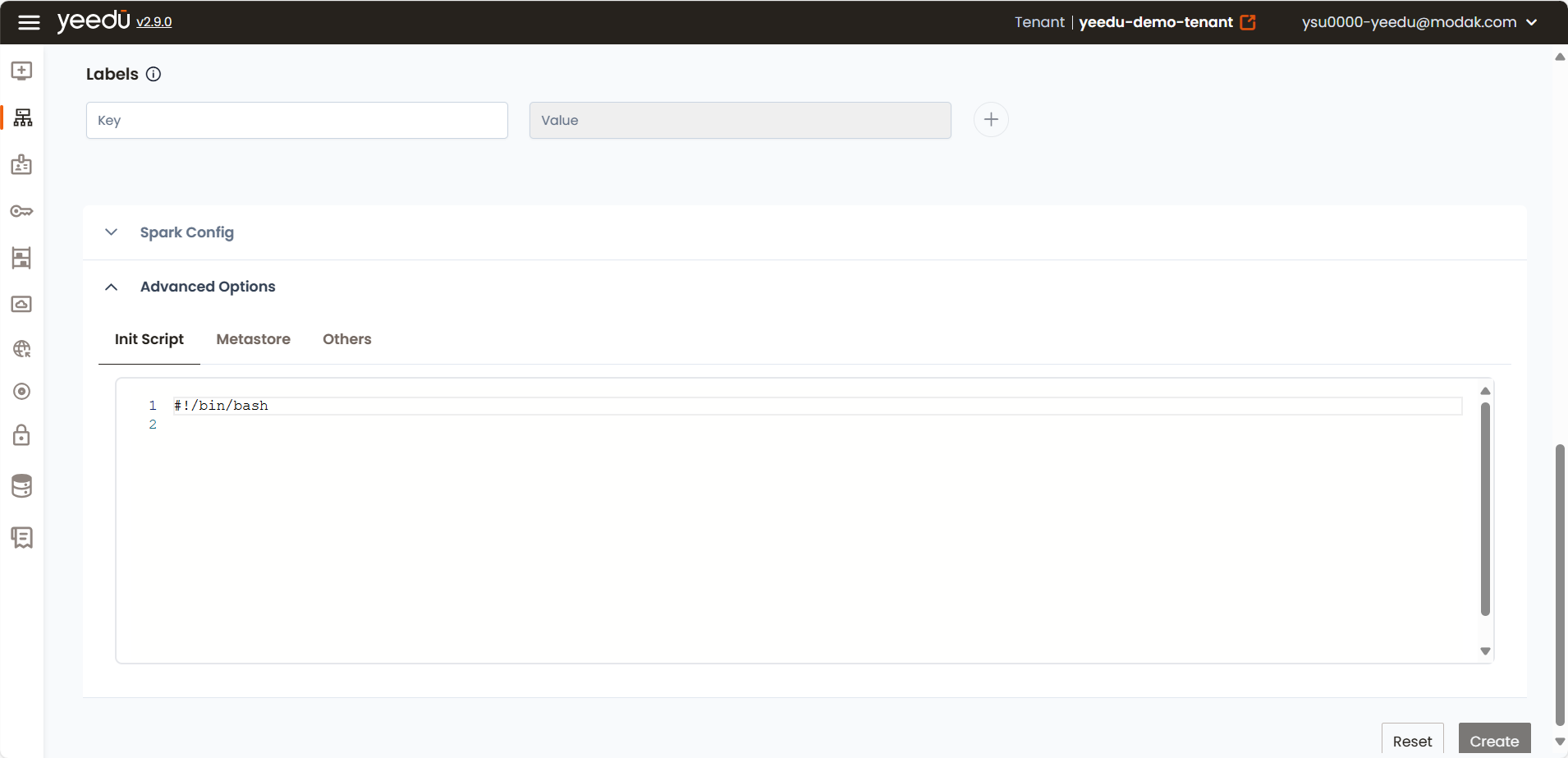
Task: Click the page scrollbar down arrow
Action: coord(1560,742)
